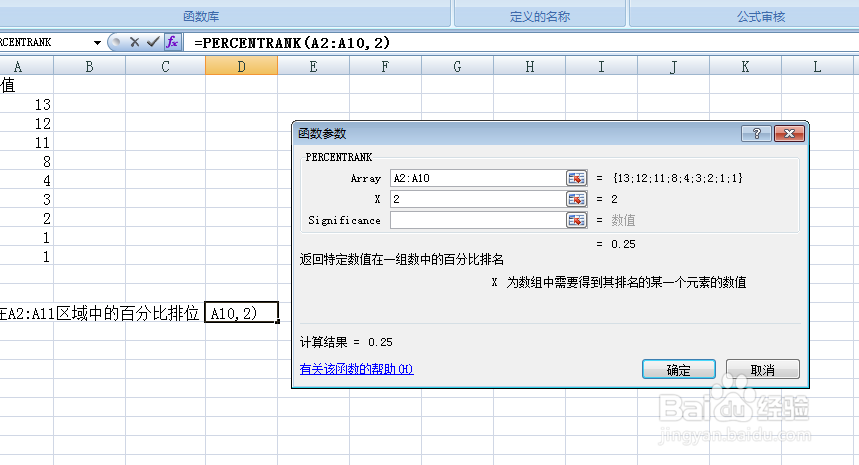Select column G header
The image size is (859, 465).
coord(457,67)
